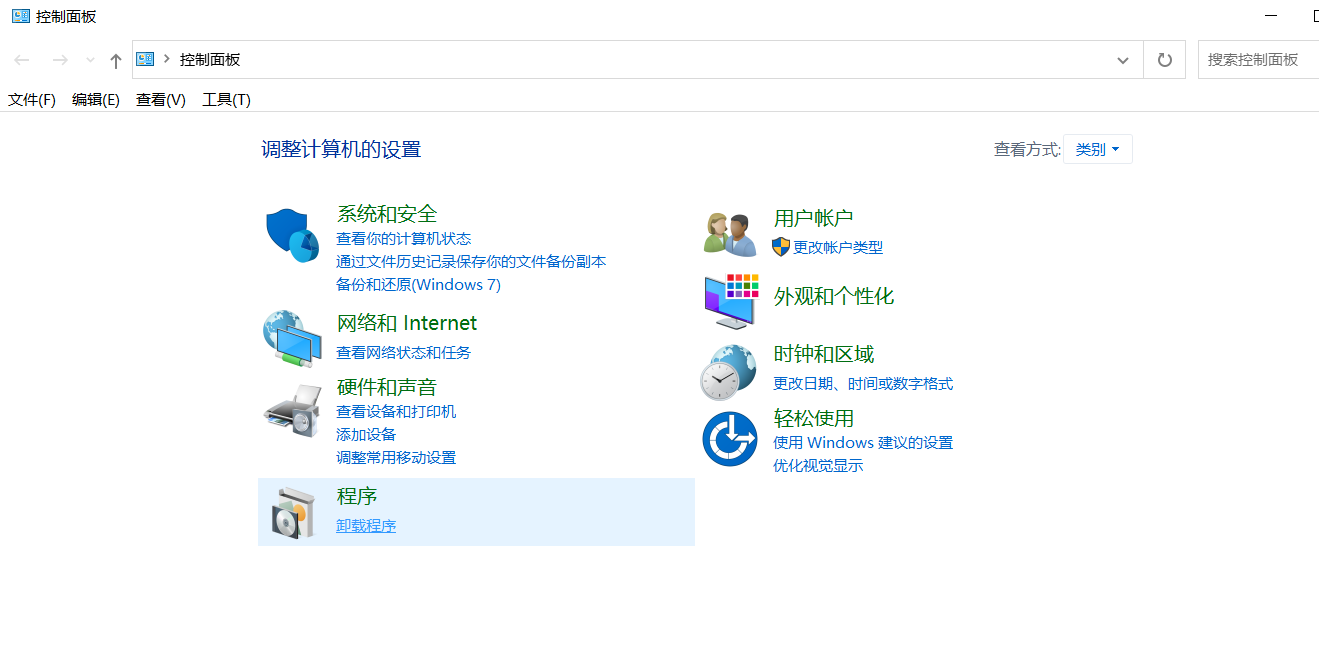Open the 文件(F) menu
This screenshot has height=651, width=1319.
[x=32, y=99]
